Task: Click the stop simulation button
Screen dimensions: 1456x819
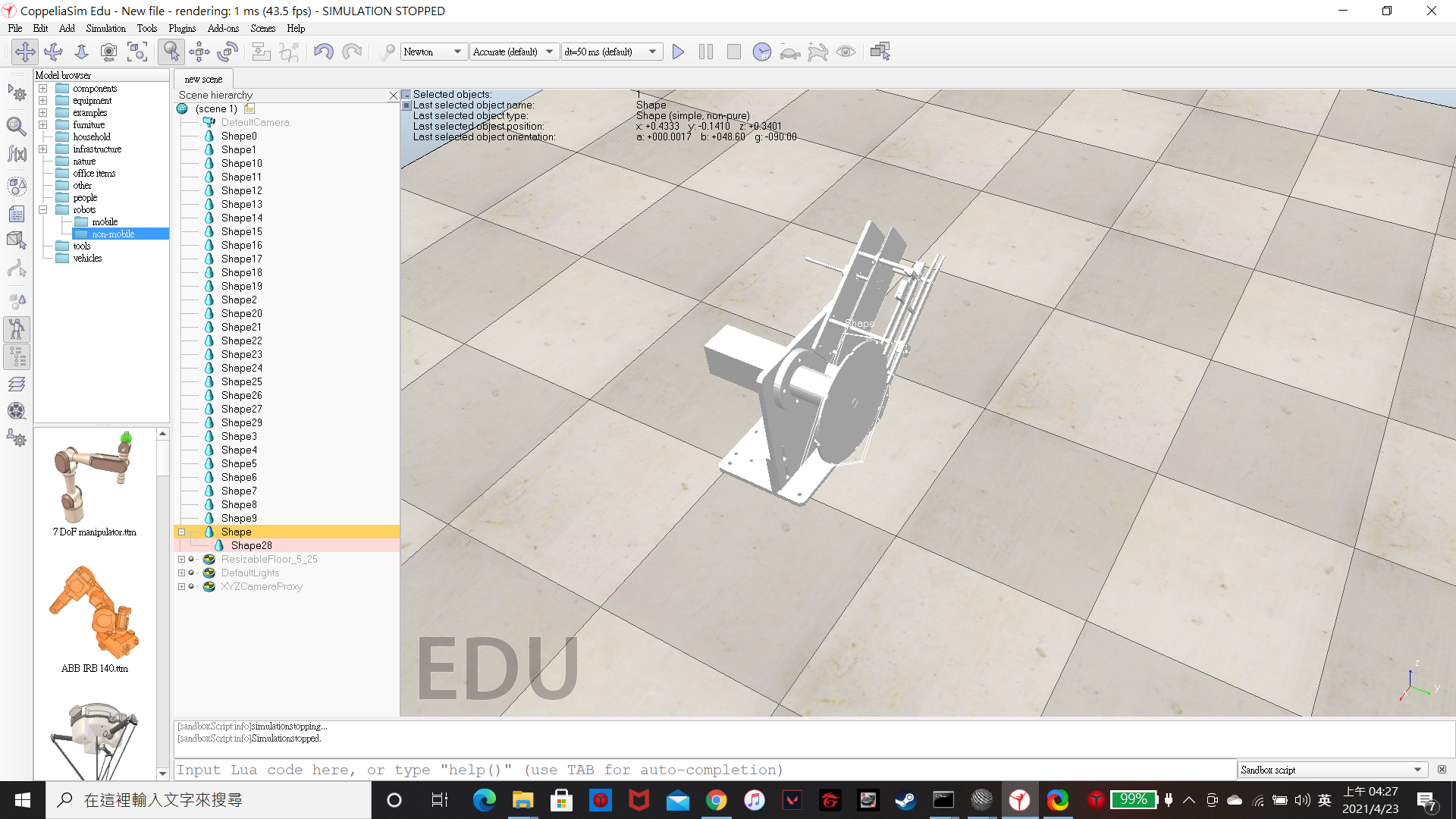Action: pyautogui.click(x=734, y=52)
